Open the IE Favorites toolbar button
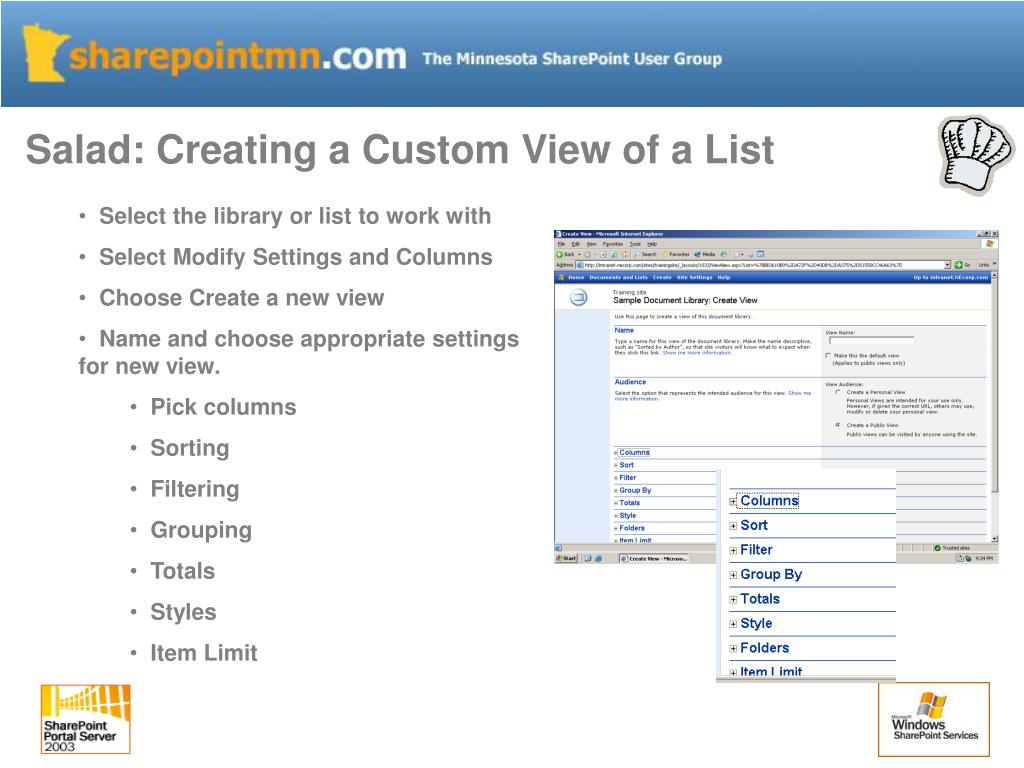This screenshot has width=1024, height=768. [676, 254]
